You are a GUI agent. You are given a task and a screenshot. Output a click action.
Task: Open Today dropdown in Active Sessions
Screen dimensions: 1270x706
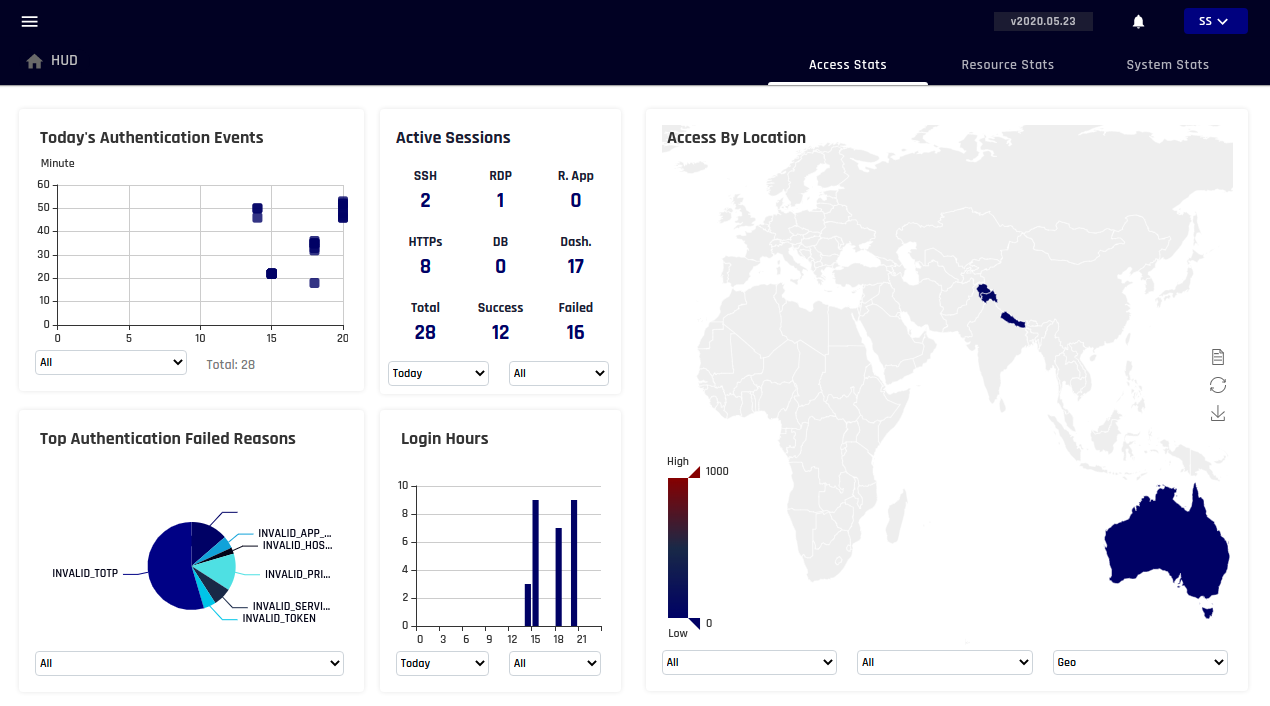438,373
